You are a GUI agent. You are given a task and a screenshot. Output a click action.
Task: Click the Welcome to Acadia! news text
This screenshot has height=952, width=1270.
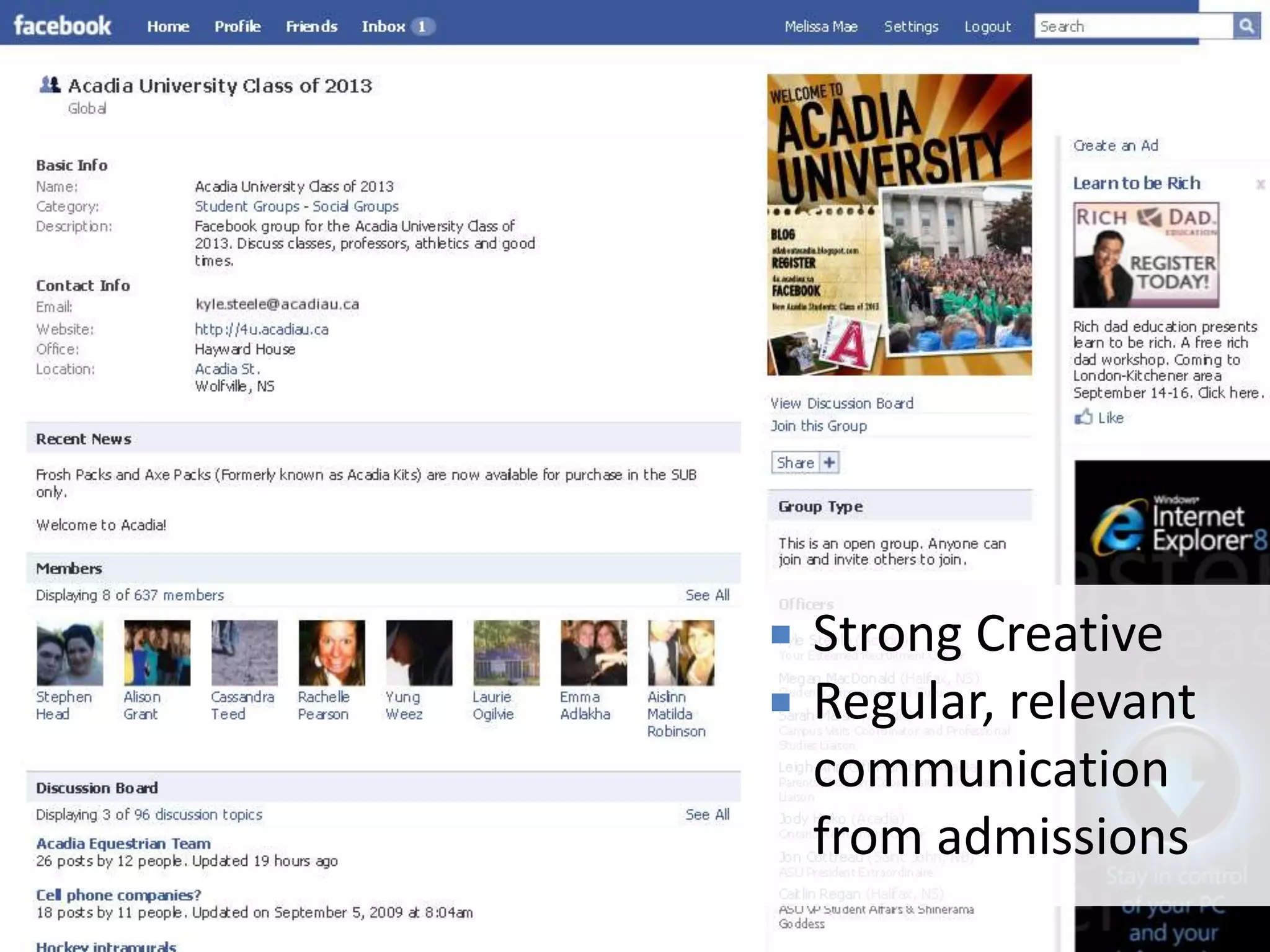[101, 525]
